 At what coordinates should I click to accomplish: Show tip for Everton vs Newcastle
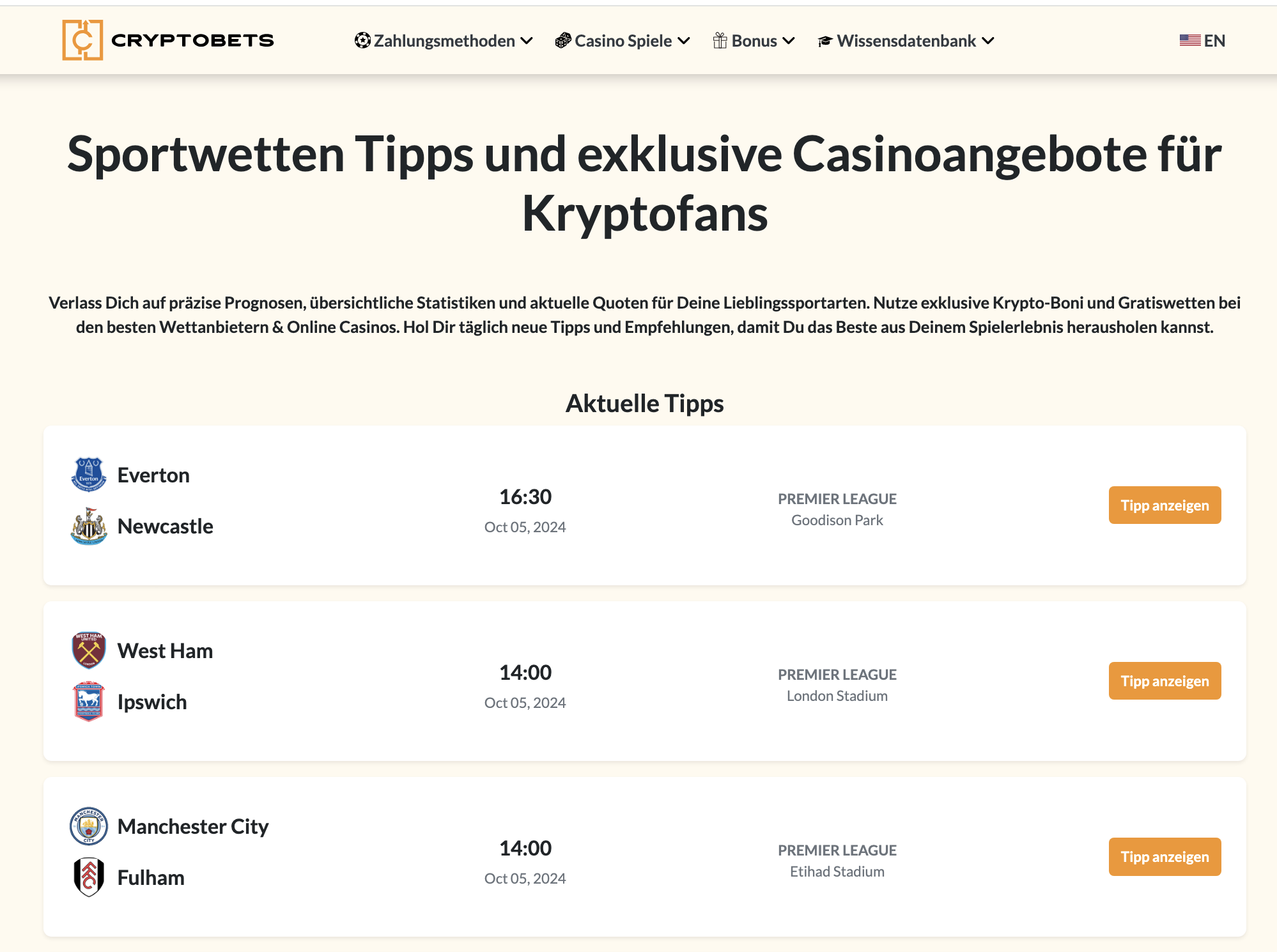(x=1165, y=505)
